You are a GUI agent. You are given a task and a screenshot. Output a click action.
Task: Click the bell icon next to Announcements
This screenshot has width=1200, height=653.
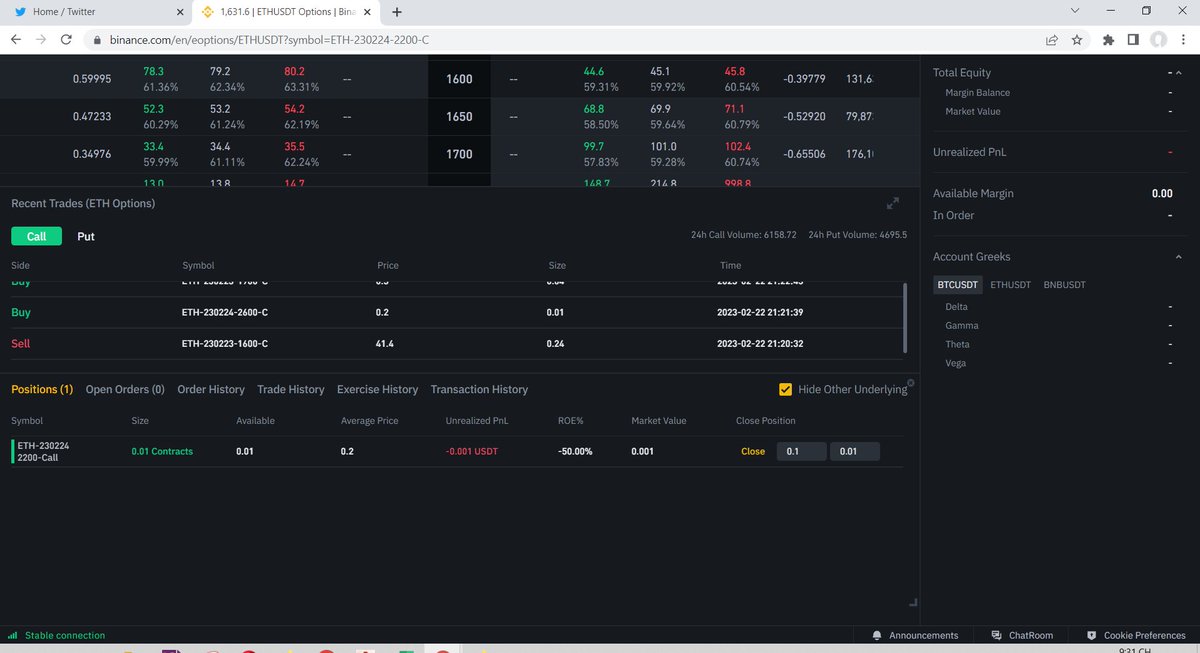click(x=877, y=636)
